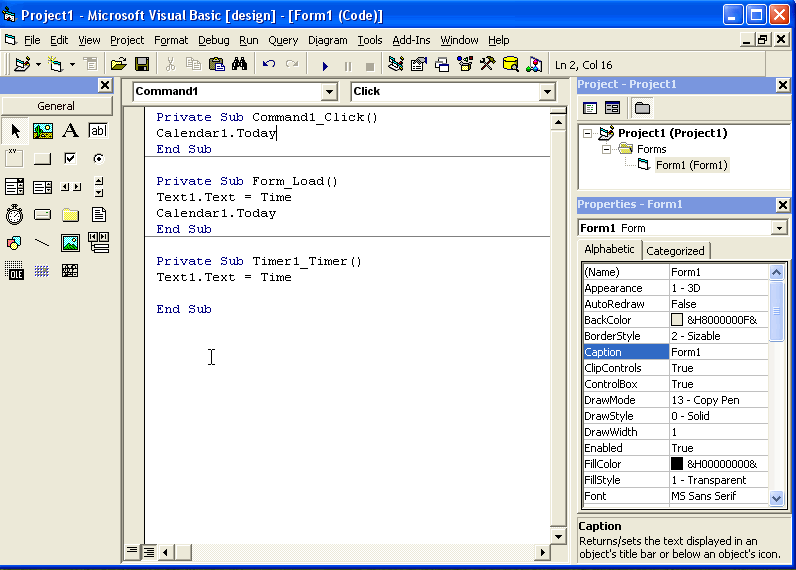Select the OptionButton control in toolbox
This screenshot has width=796, height=570.
98,159
